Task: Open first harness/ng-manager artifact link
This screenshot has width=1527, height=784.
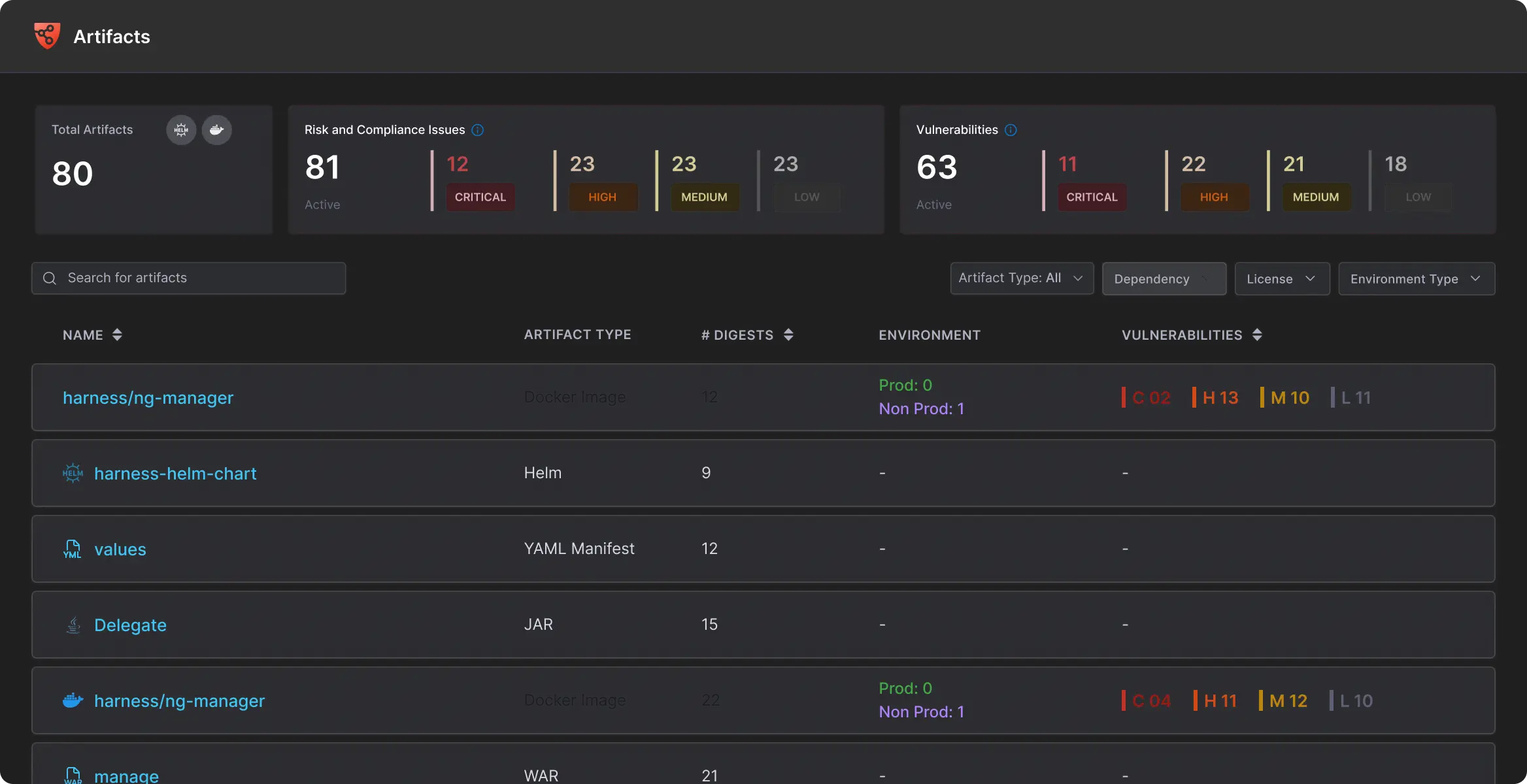Action: pos(148,397)
